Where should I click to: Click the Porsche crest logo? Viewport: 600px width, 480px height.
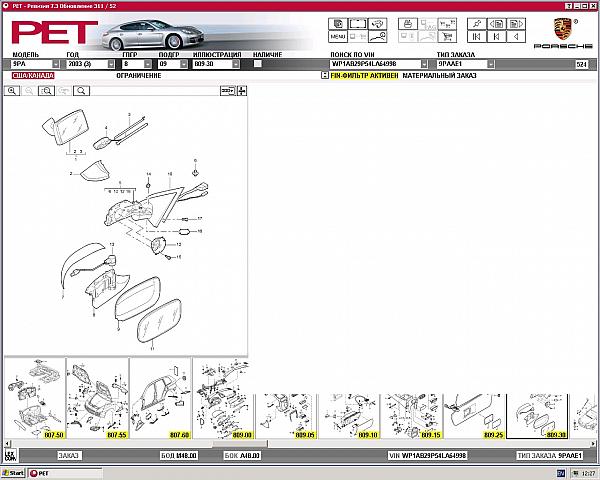coord(562,29)
